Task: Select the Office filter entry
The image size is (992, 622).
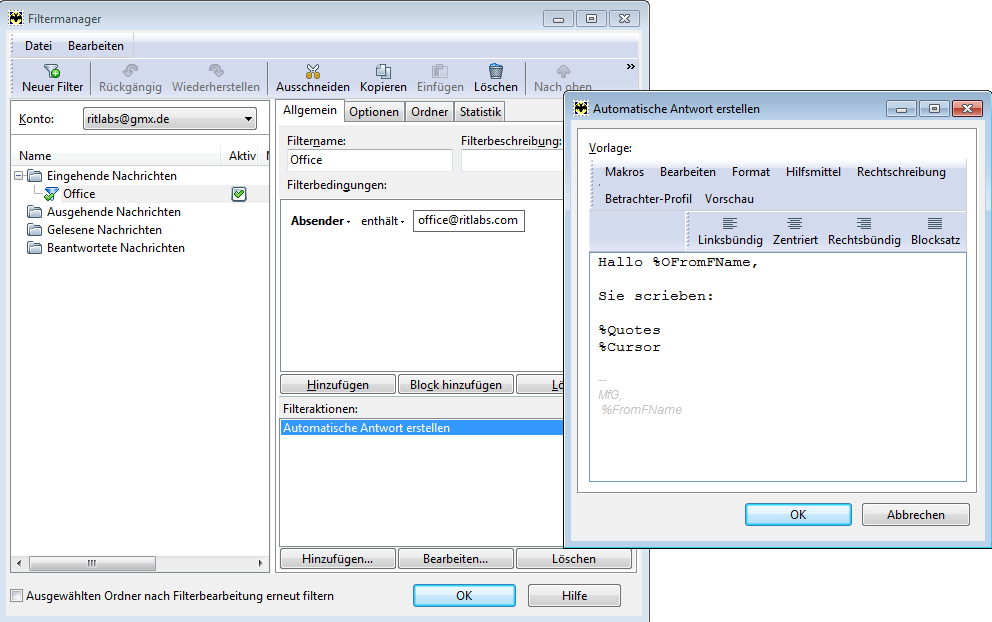Action: tap(79, 194)
